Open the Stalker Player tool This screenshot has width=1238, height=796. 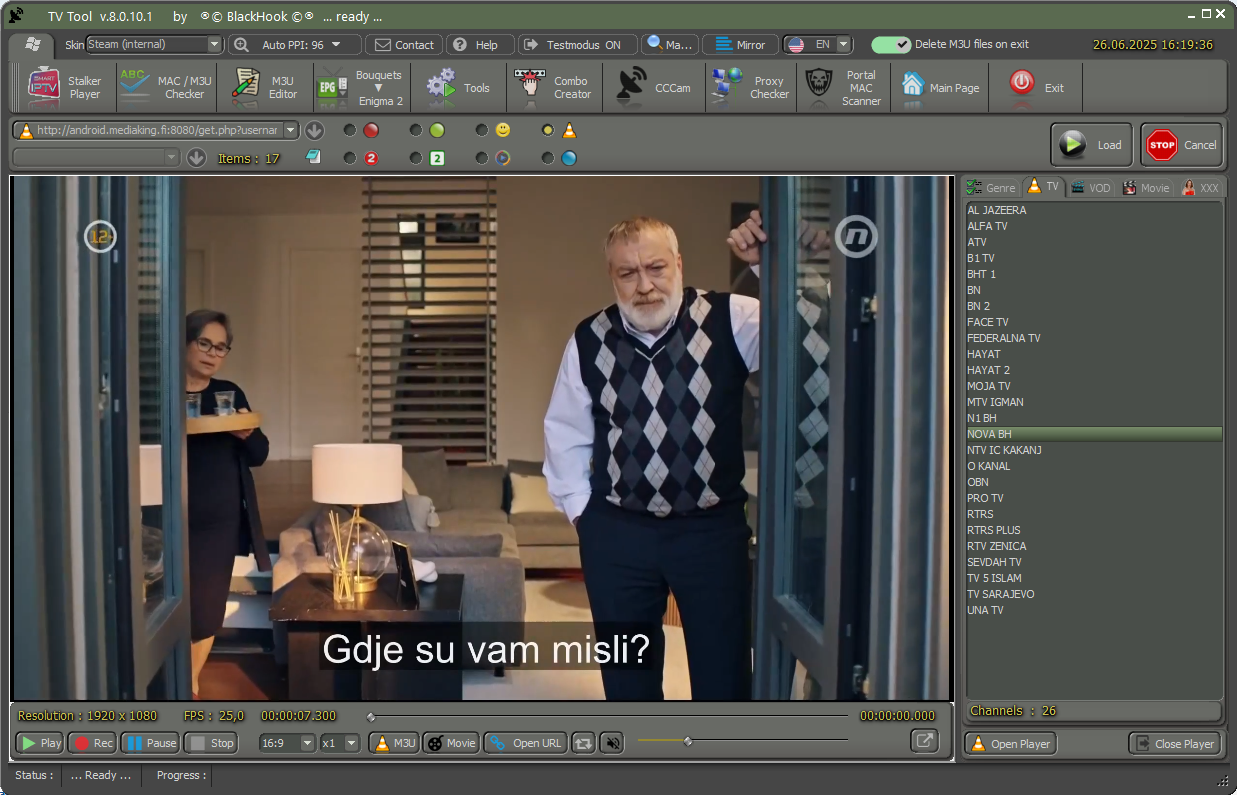click(x=66, y=87)
